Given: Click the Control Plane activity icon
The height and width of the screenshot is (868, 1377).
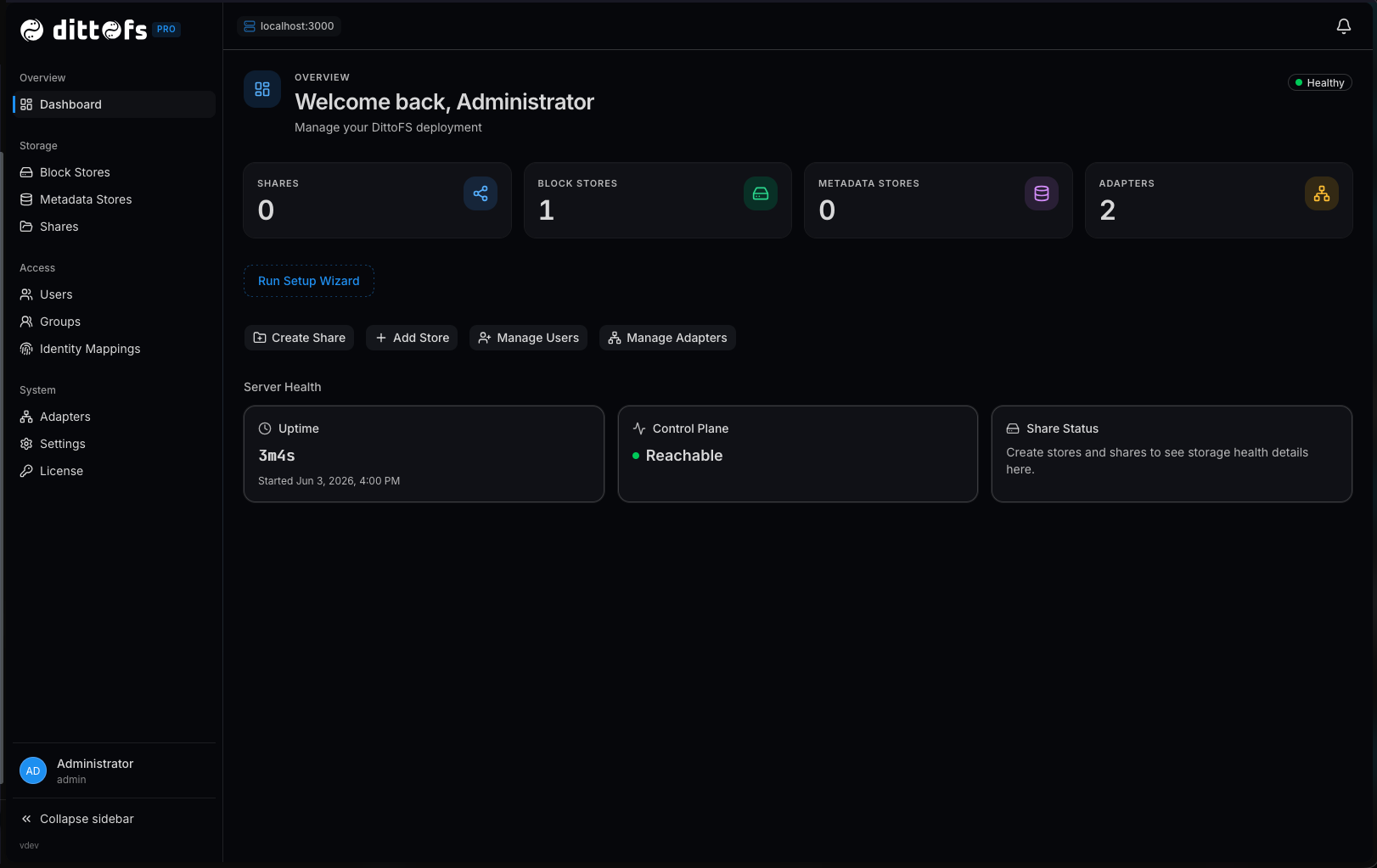Looking at the screenshot, I should (x=639, y=428).
